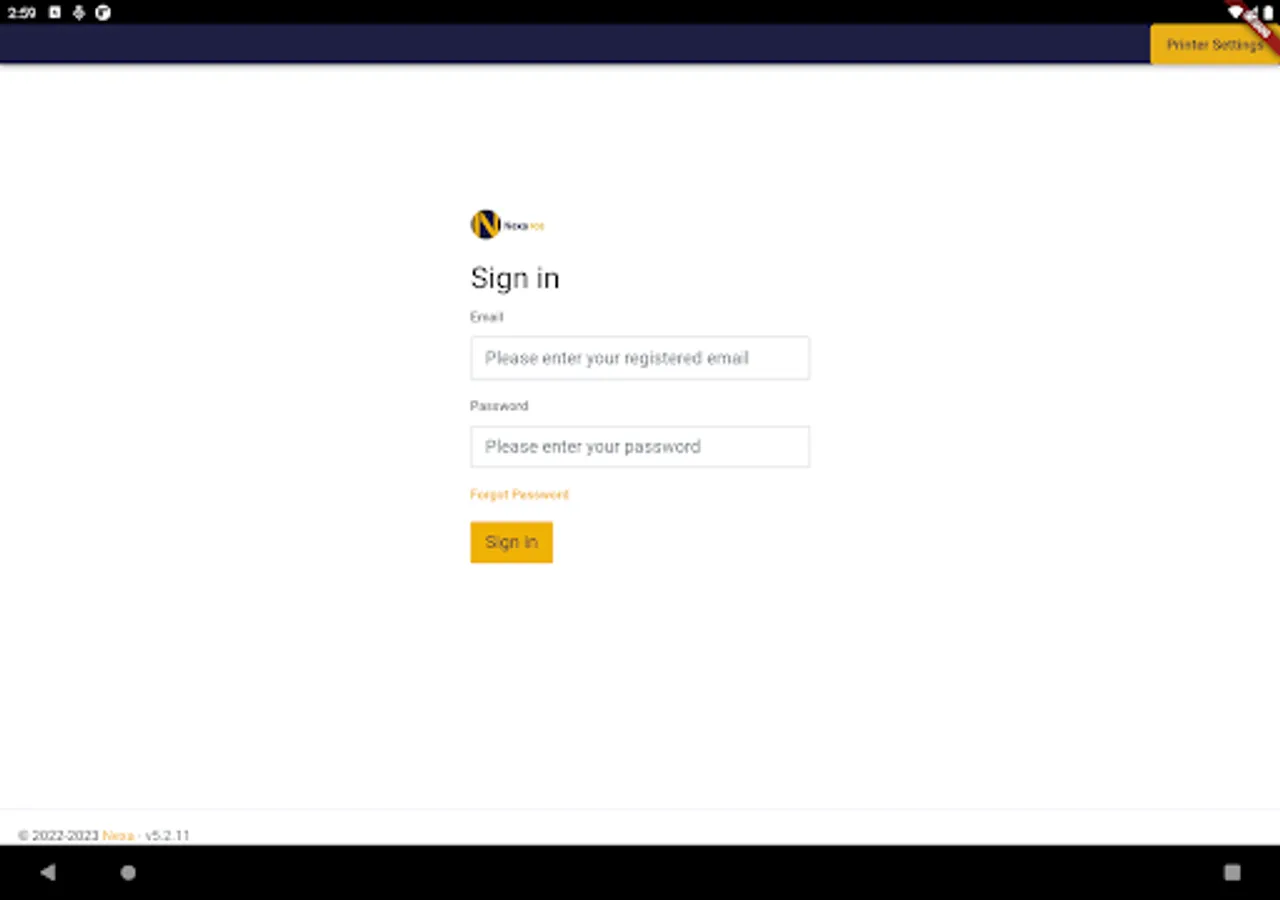
Task: Open recent apps with the square button
Action: coord(1232,872)
